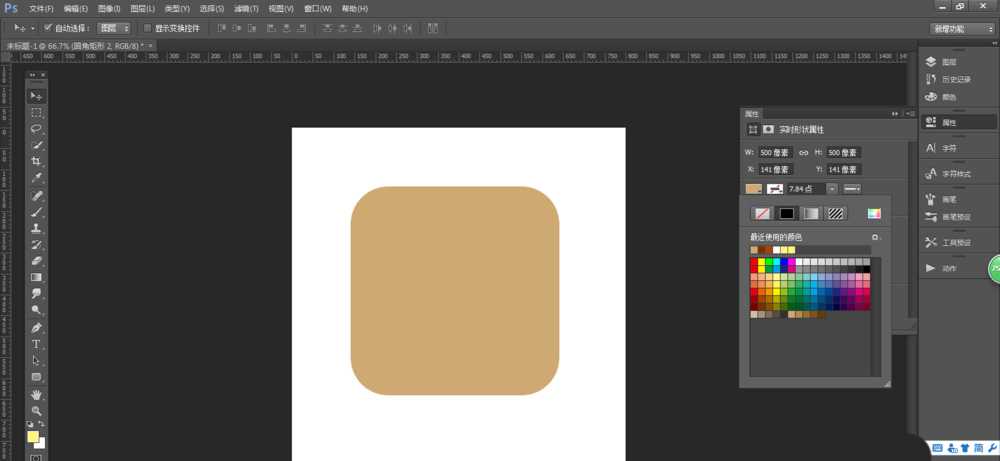Click the W width input field

[774, 152]
